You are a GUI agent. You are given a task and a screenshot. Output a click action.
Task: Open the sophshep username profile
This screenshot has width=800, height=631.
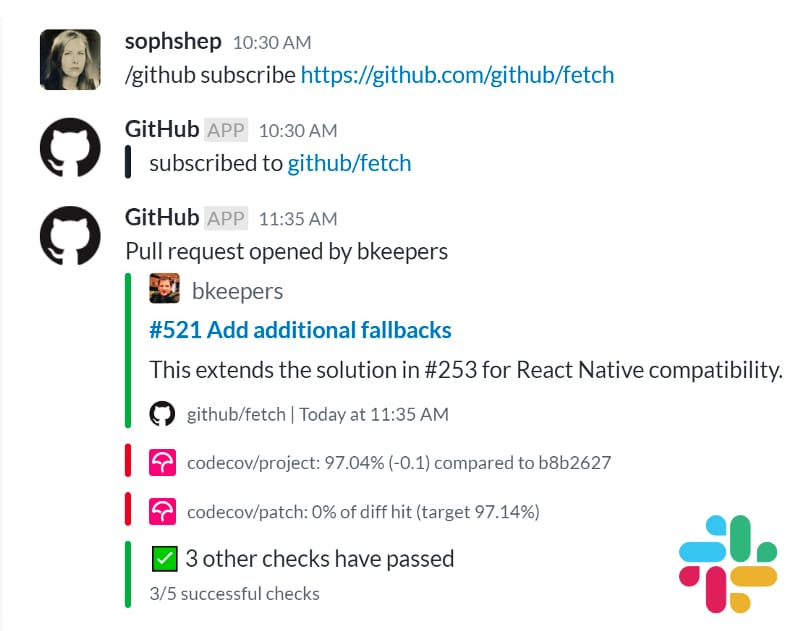click(173, 42)
